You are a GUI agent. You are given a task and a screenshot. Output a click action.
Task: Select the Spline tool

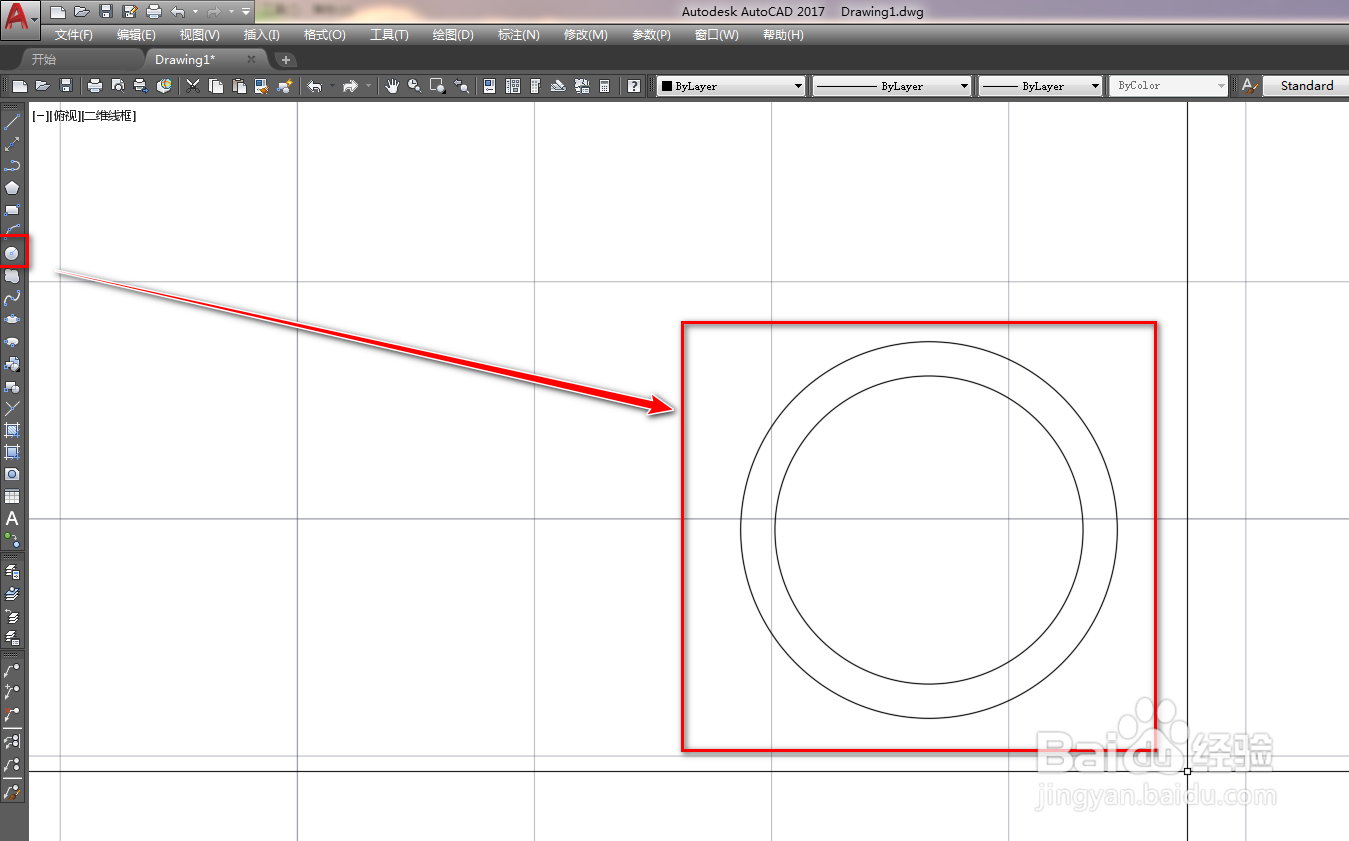coord(12,297)
